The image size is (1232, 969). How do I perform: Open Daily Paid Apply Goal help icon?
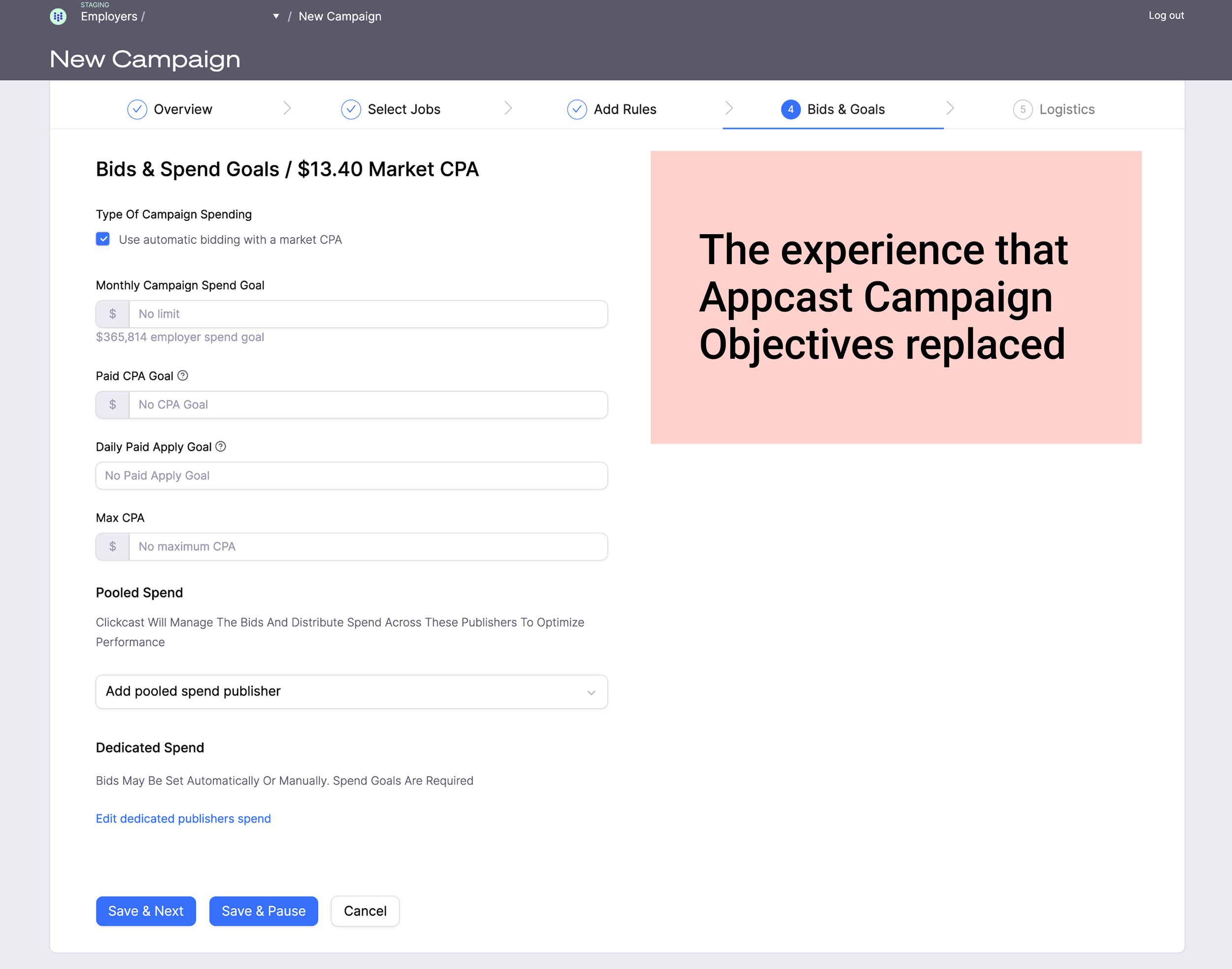(x=221, y=447)
